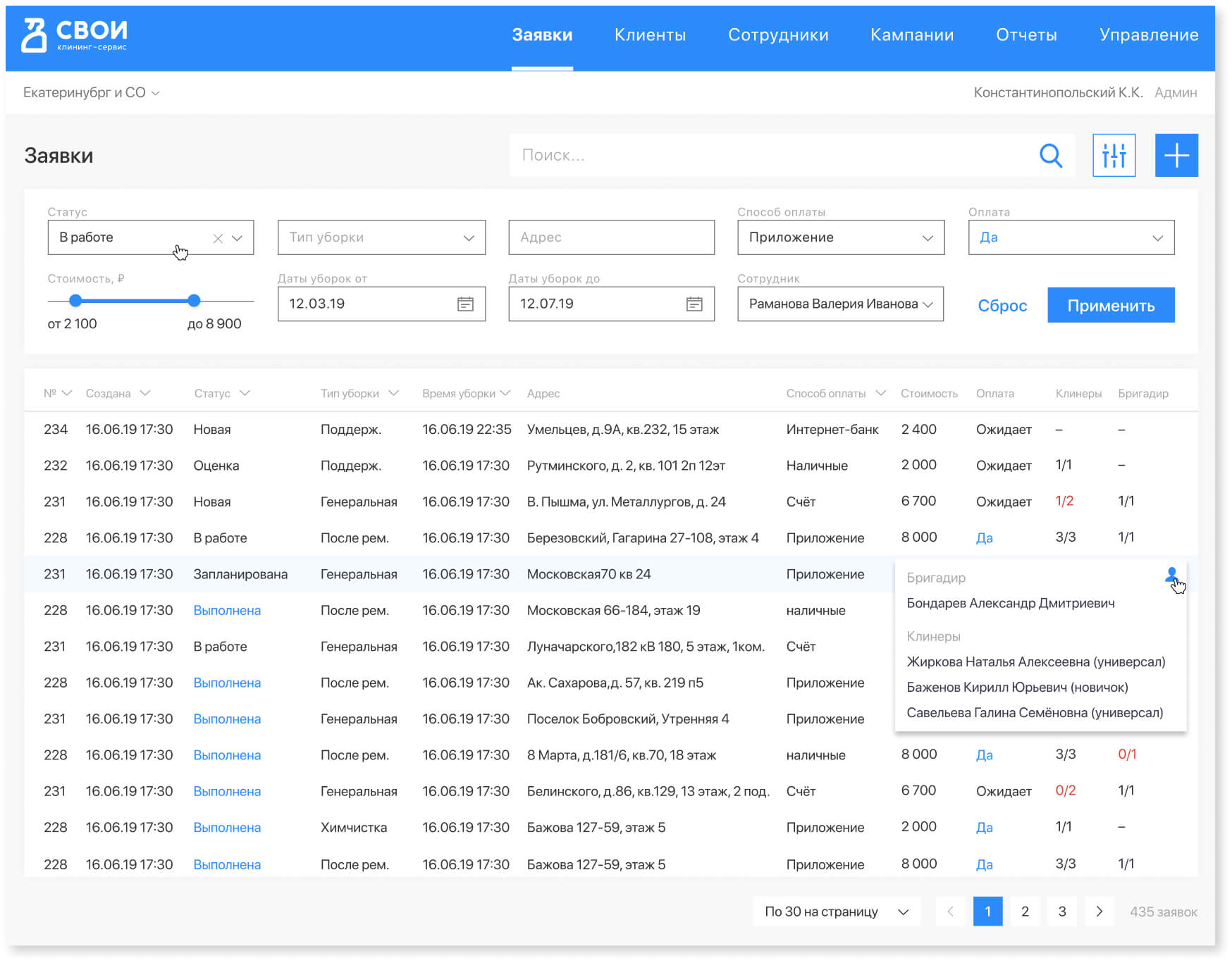Click the 'Сброс' link
1232x963 pixels.
pos(1002,306)
